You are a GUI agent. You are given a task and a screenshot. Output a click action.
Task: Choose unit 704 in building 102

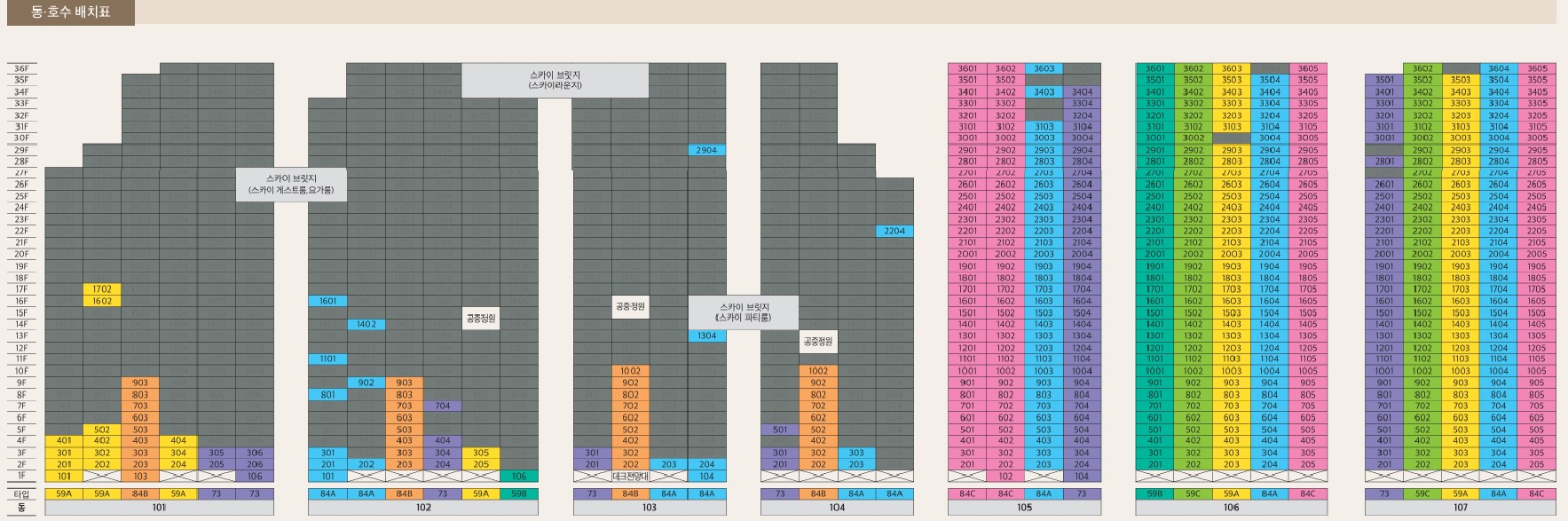click(442, 406)
